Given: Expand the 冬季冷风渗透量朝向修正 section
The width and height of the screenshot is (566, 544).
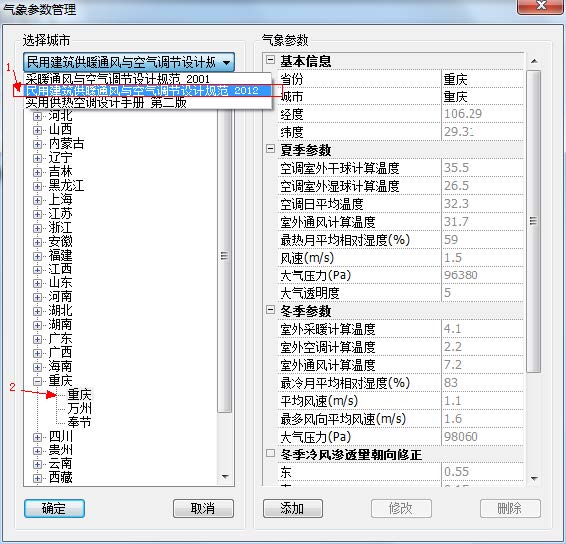Looking at the screenshot, I should [x=270, y=453].
